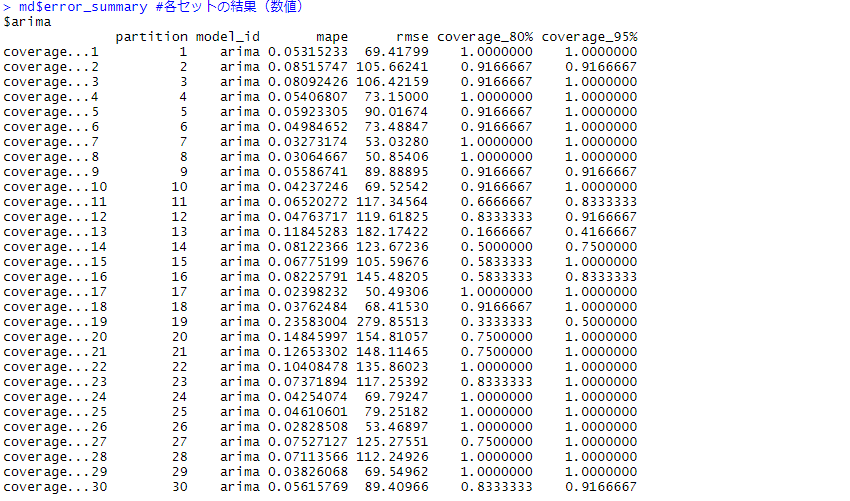
Task: Click mape value 0.14845997
Action: coord(308,337)
